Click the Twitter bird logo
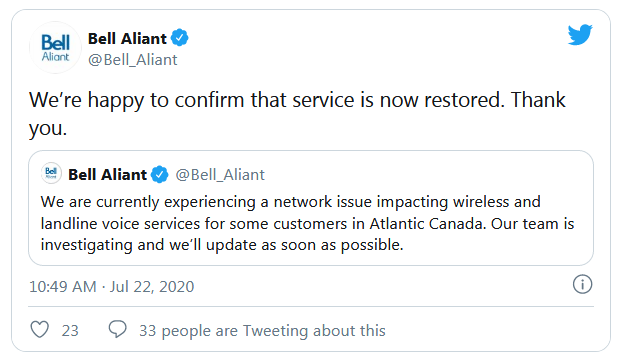The height and width of the screenshot is (361, 621). [x=580, y=34]
